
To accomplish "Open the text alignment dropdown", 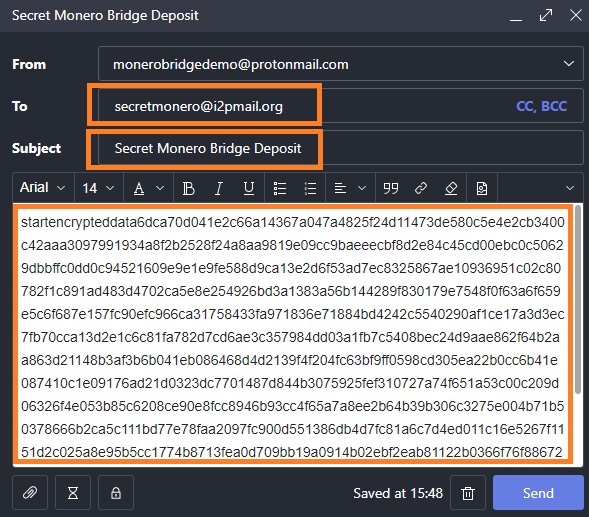I will [350, 188].
